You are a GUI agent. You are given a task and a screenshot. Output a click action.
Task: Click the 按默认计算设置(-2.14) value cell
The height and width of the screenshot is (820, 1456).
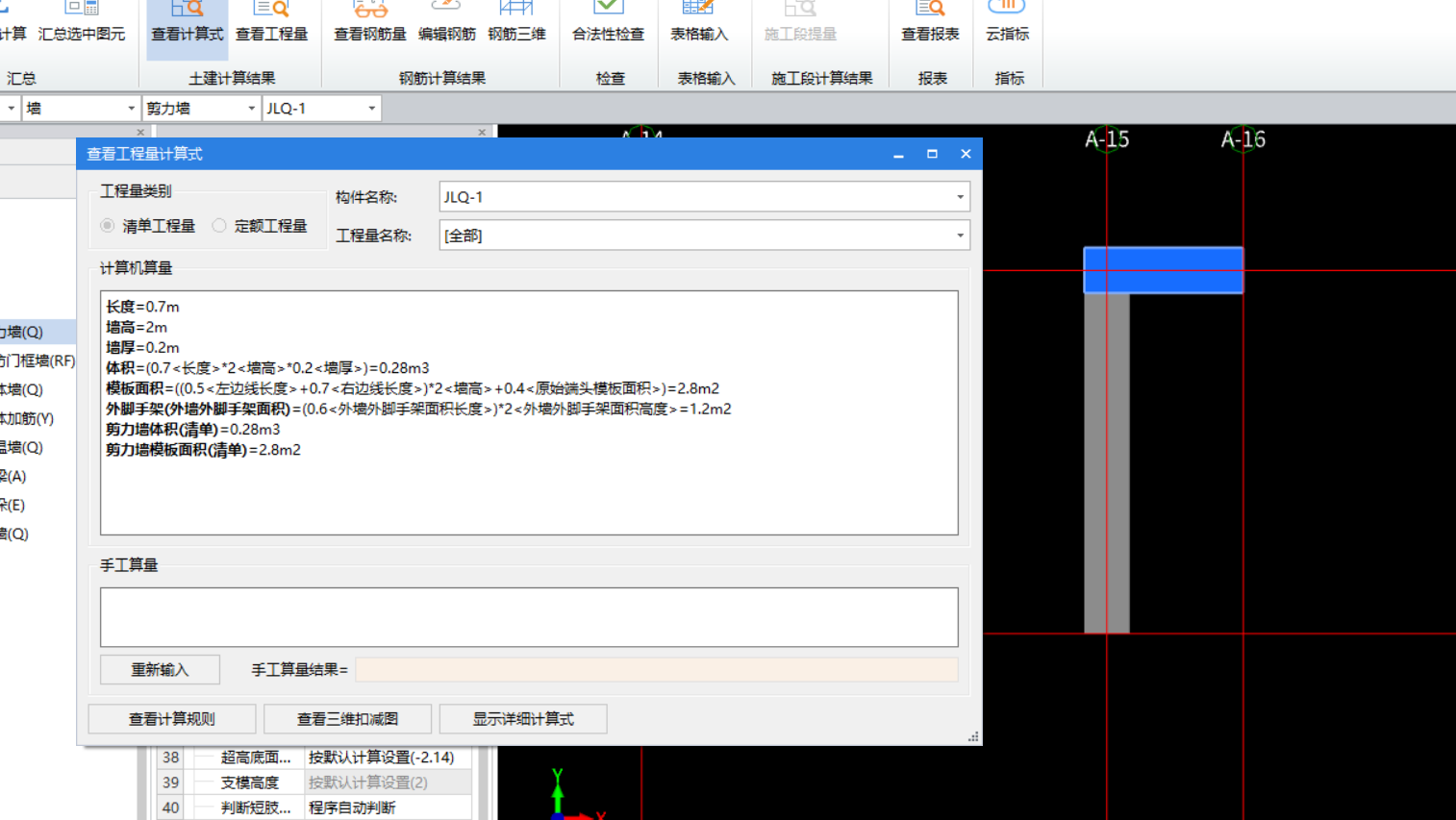point(388,758)
